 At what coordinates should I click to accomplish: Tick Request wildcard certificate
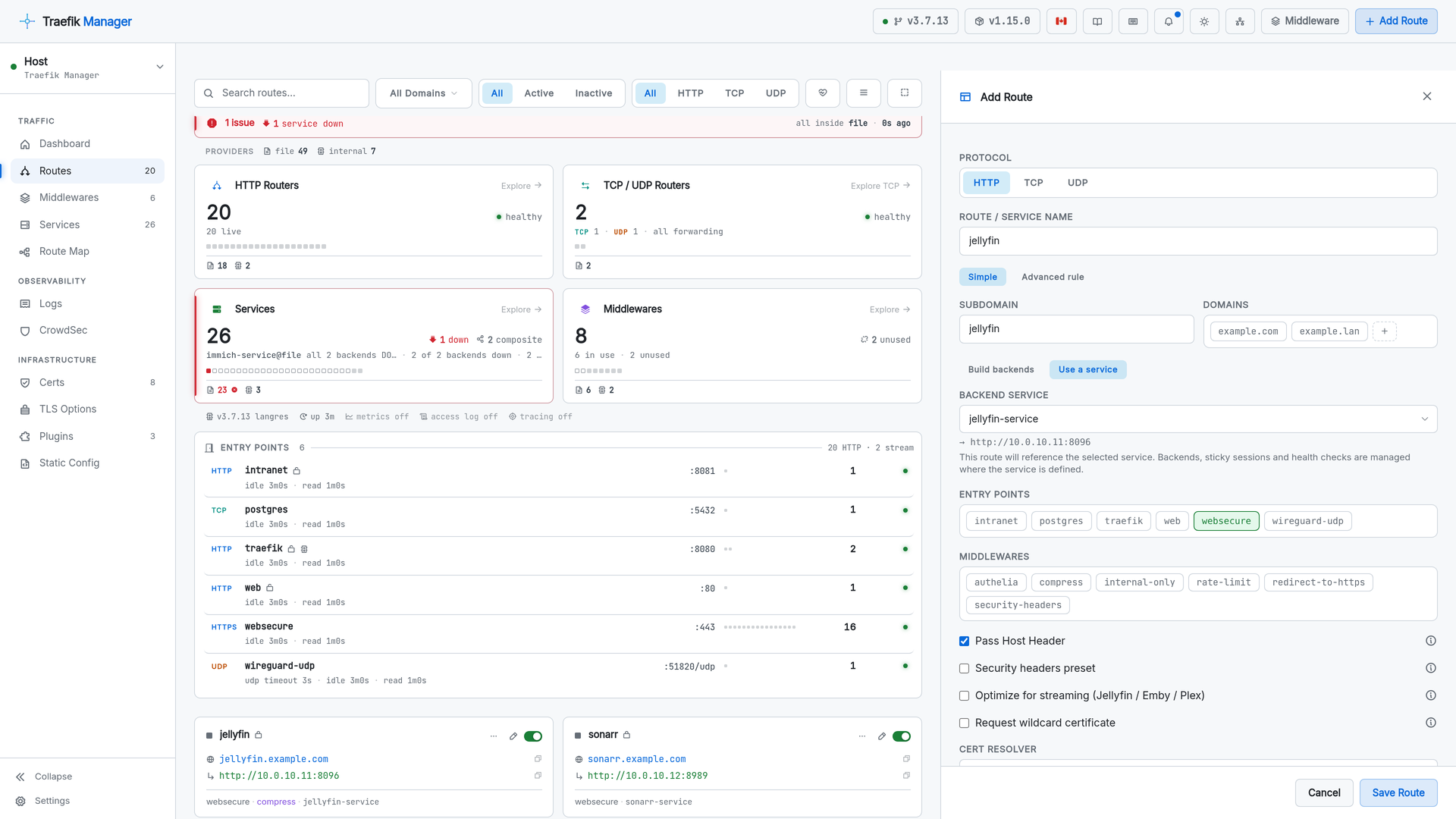coord(964,723)
